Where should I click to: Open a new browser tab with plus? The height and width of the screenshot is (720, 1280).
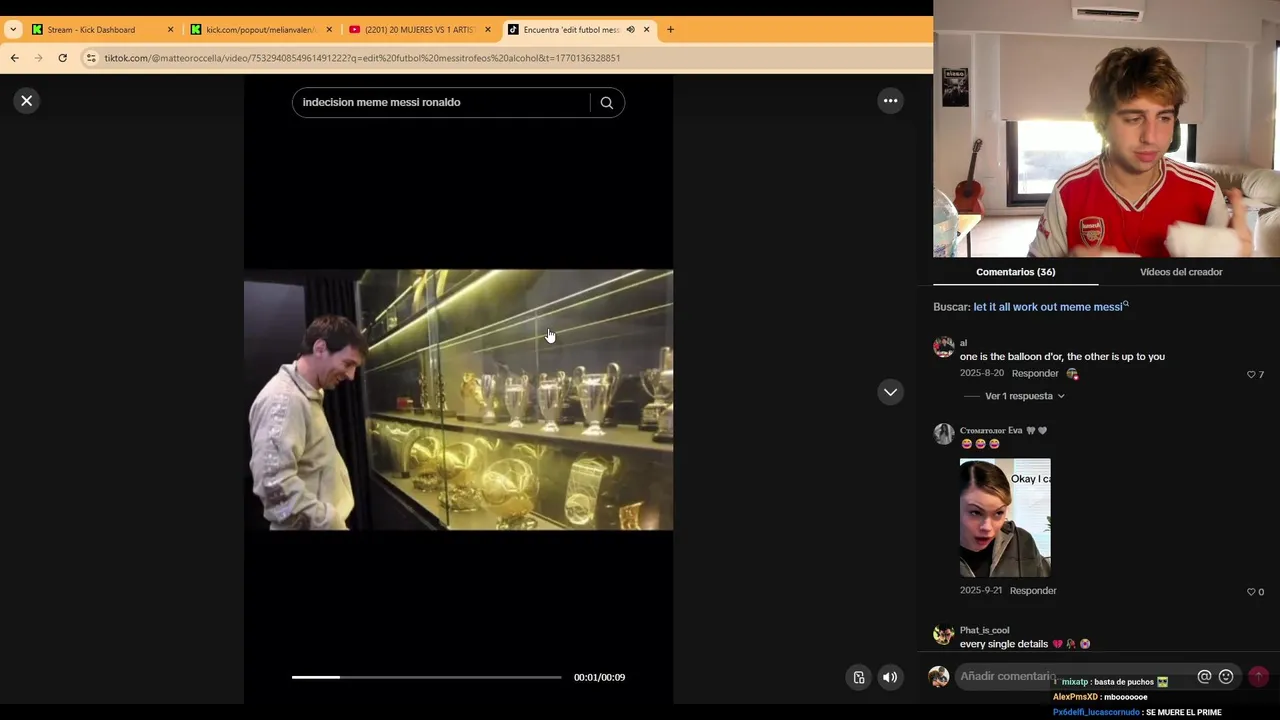[x=670, y=30]
